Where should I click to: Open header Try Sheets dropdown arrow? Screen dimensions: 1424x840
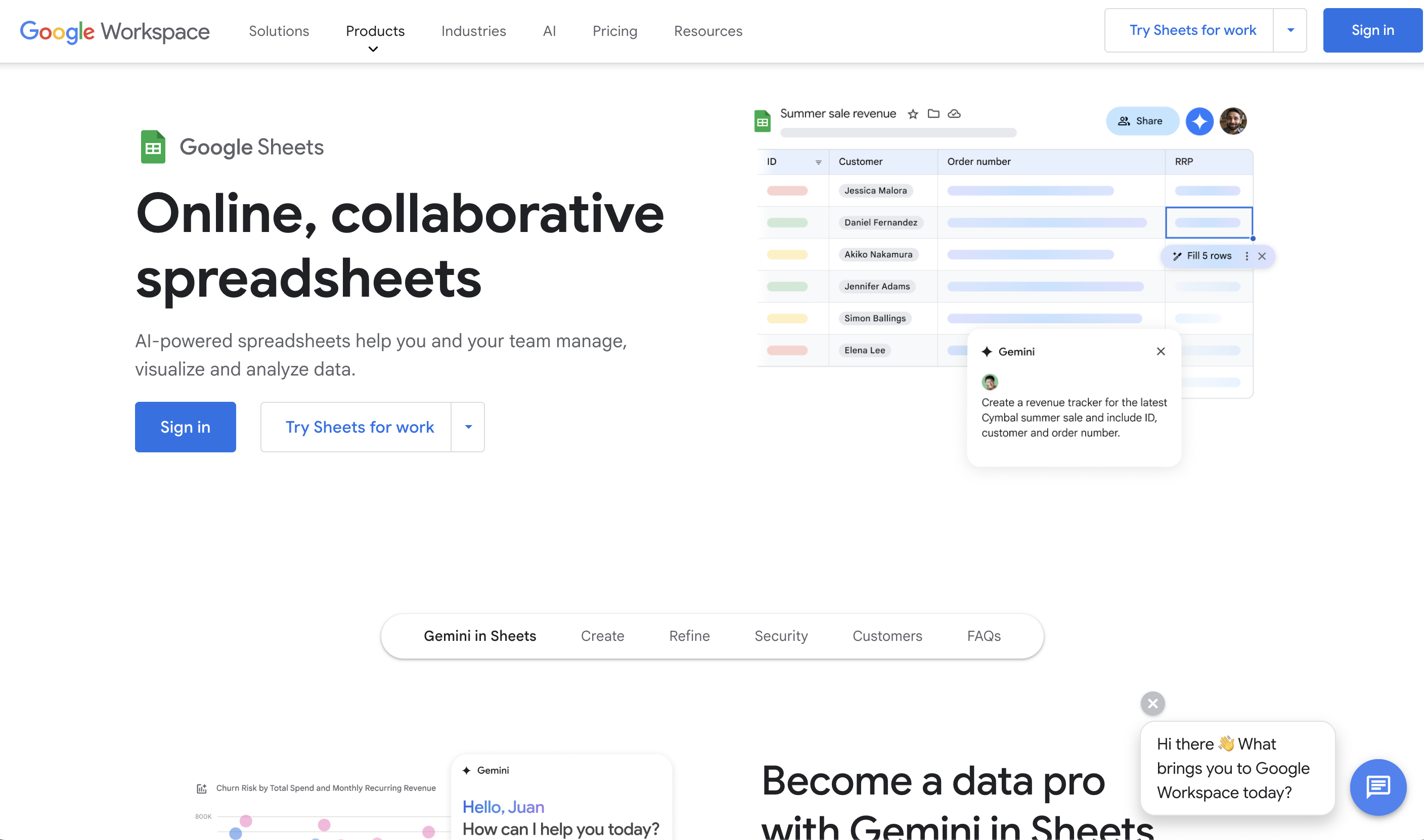pyautogui.click(x=1291, y=30)
